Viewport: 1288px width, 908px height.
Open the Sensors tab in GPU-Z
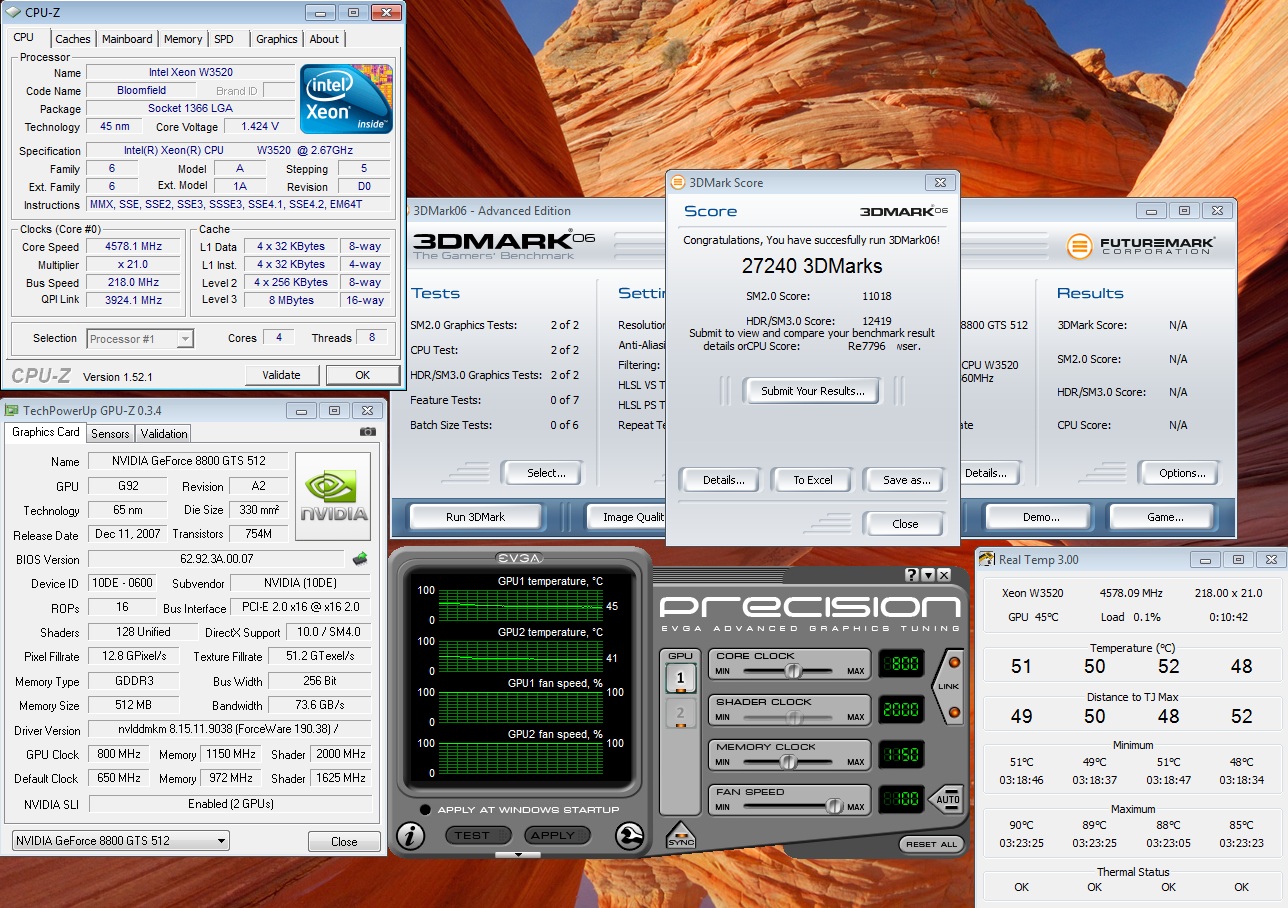[110, 433]
